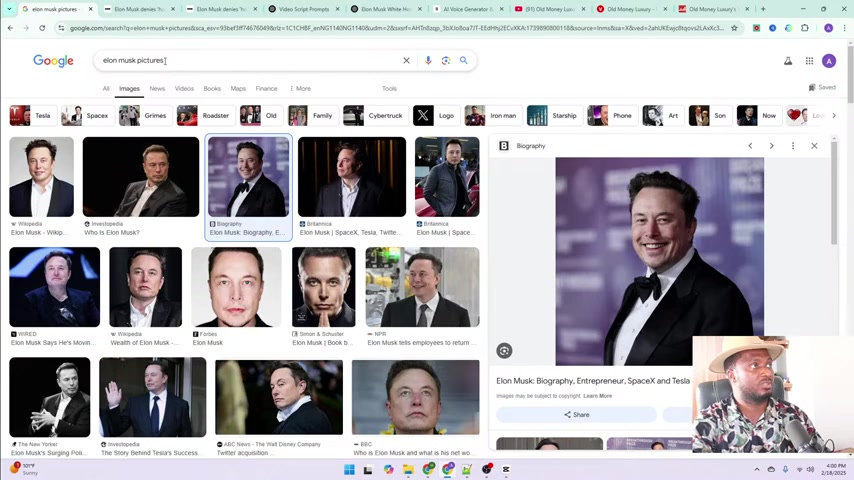Image resolution: width=854 pixels, height=480 pixels.
Task: Open NPR Elon Musk employees thumbnail
Action: [x=423, y=287]
